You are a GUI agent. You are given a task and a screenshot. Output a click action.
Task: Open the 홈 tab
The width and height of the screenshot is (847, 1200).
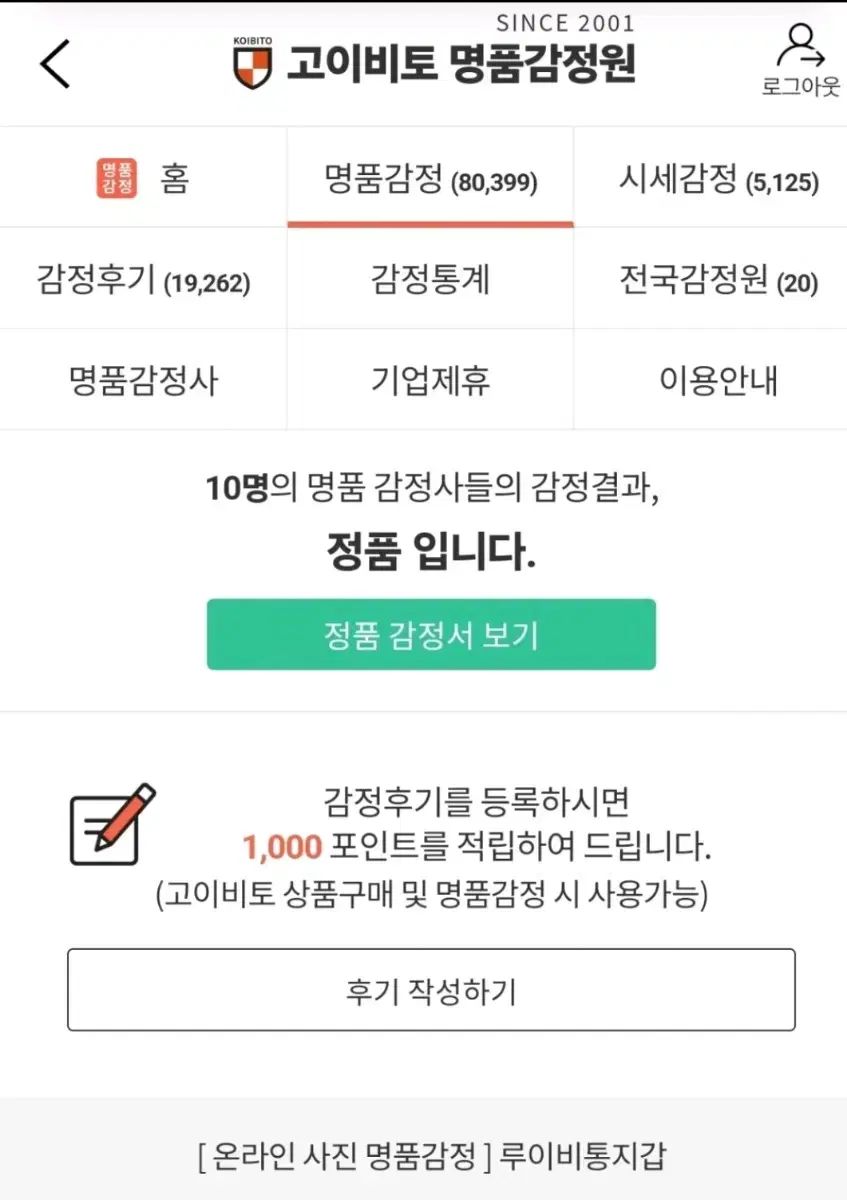click(x=173, y=179)
